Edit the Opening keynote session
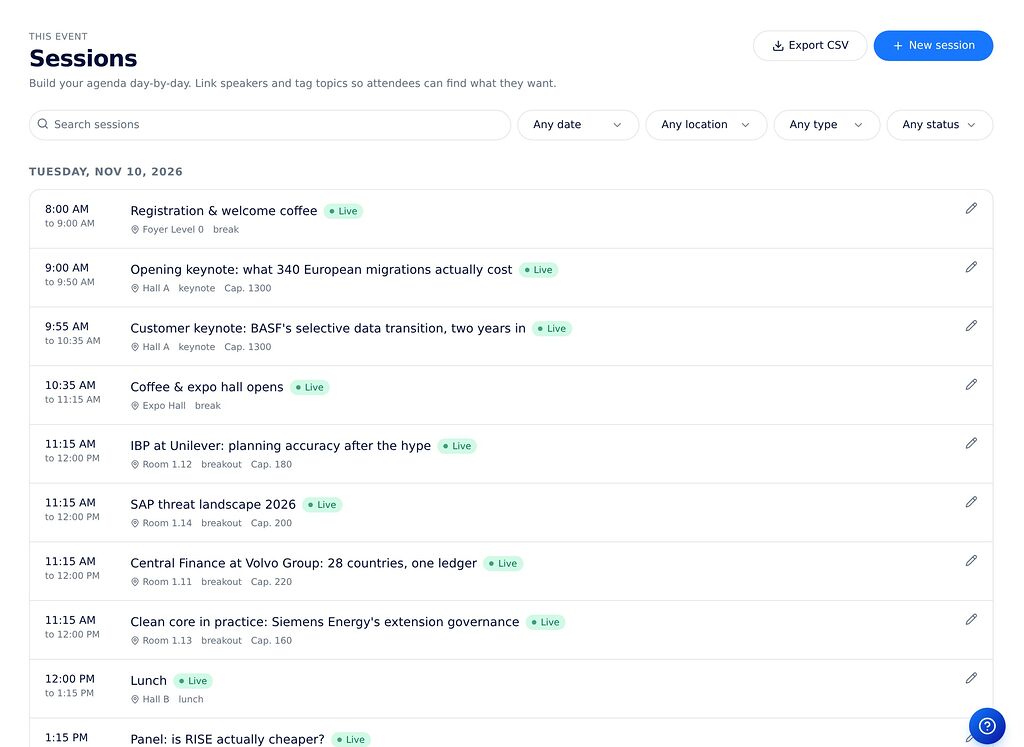 click(971, 267)
